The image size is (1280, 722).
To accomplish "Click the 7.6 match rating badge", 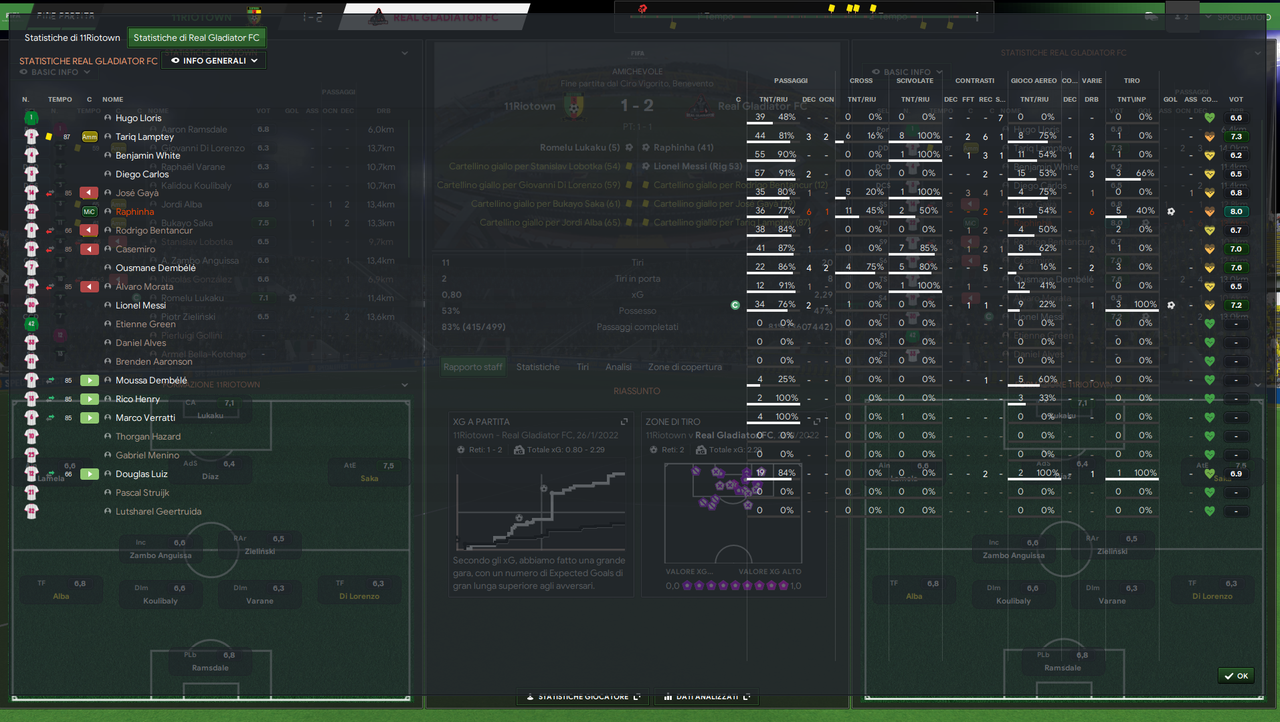I will pyautogui.click(x=1236, y=268).
